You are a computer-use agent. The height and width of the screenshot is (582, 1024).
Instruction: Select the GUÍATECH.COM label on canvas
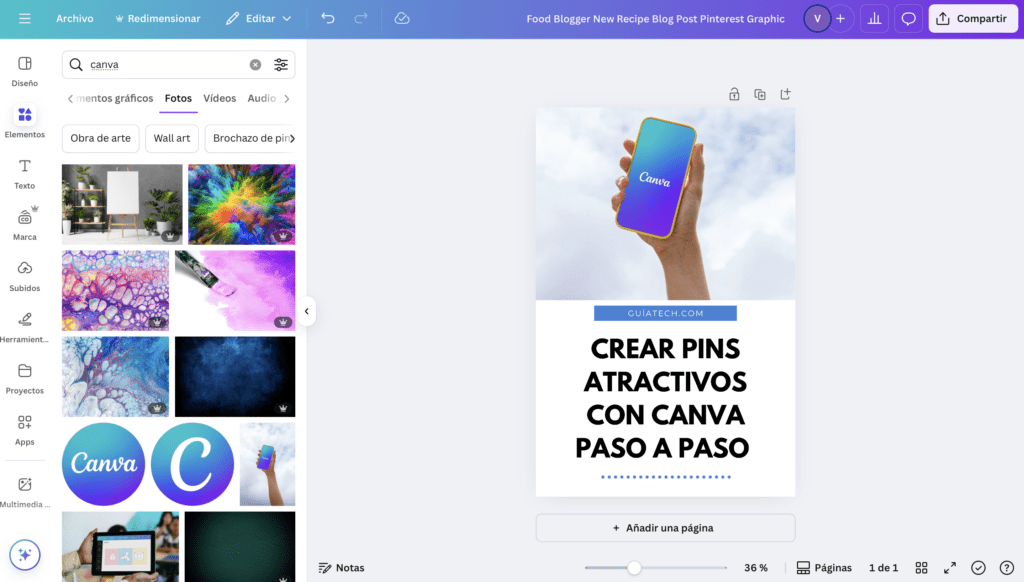[665, 313]
